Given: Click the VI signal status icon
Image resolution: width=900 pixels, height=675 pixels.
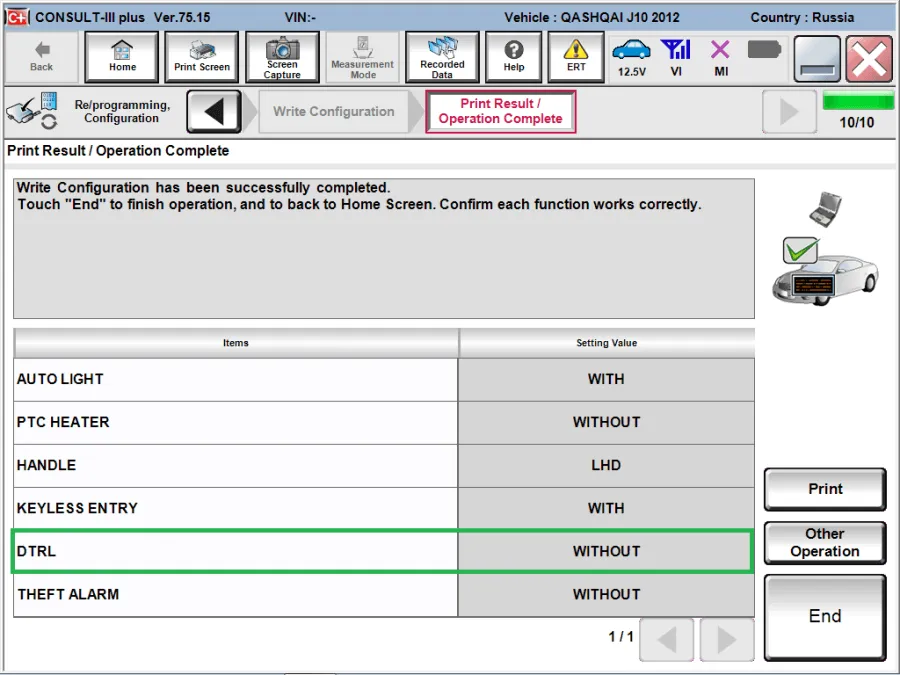Looking at the screenshot, I should pos(676,57).
